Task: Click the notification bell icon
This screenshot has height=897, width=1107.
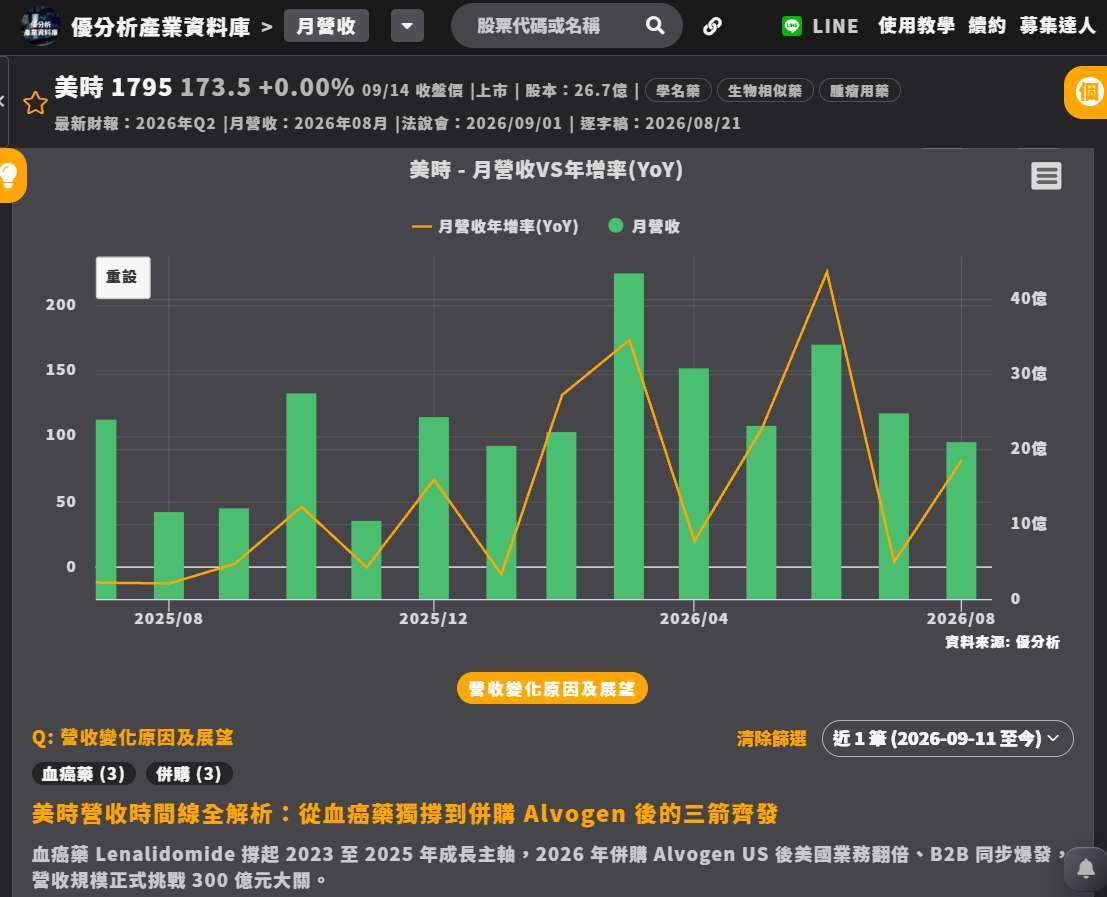Action: 1086,868
